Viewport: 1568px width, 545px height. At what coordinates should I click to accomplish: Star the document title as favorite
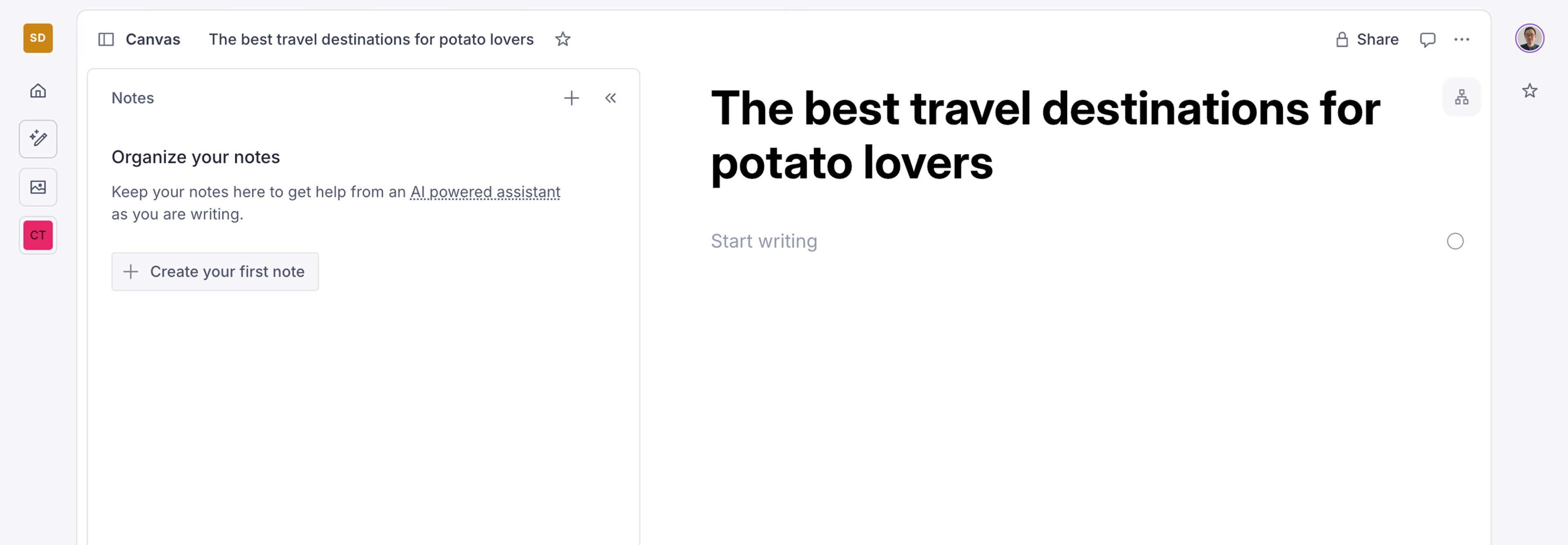point(562,40)
